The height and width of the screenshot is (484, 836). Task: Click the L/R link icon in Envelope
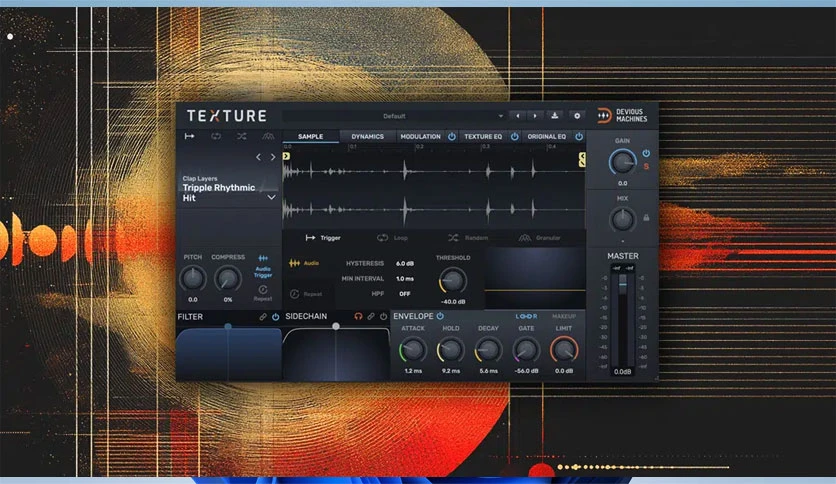(x=526, y=316)
